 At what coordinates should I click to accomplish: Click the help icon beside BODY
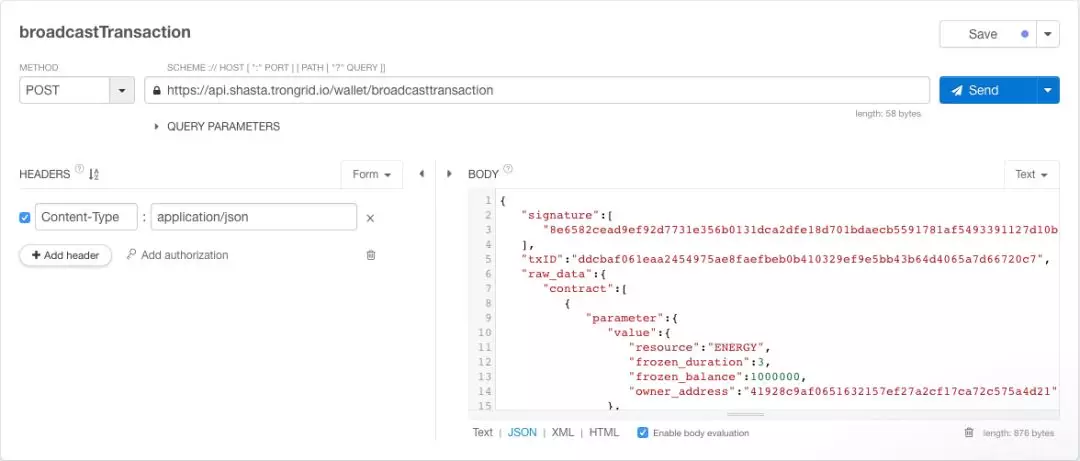(x=508, y=170)
